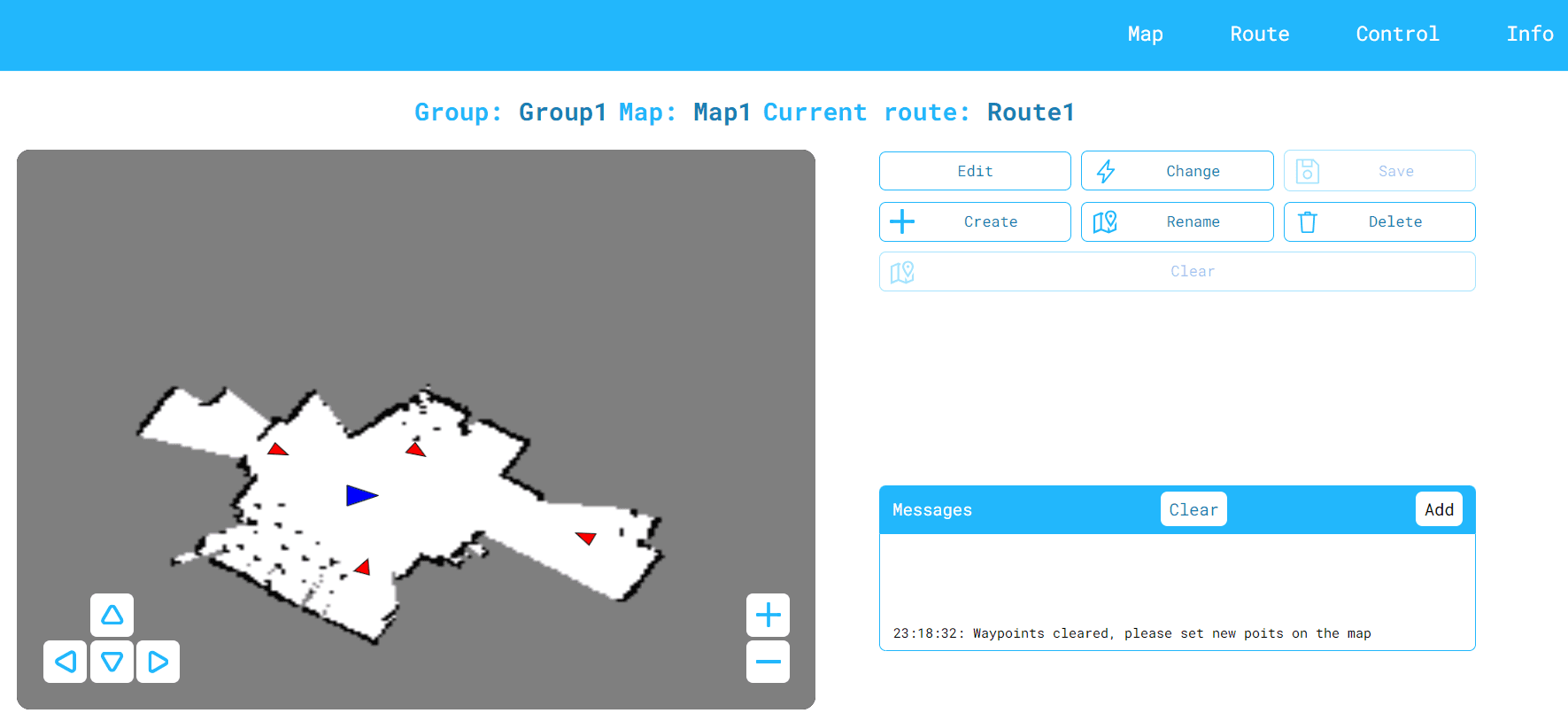
Task: Select the blue robot position marker
Action: pyautogui.click(x=360, y=495)
